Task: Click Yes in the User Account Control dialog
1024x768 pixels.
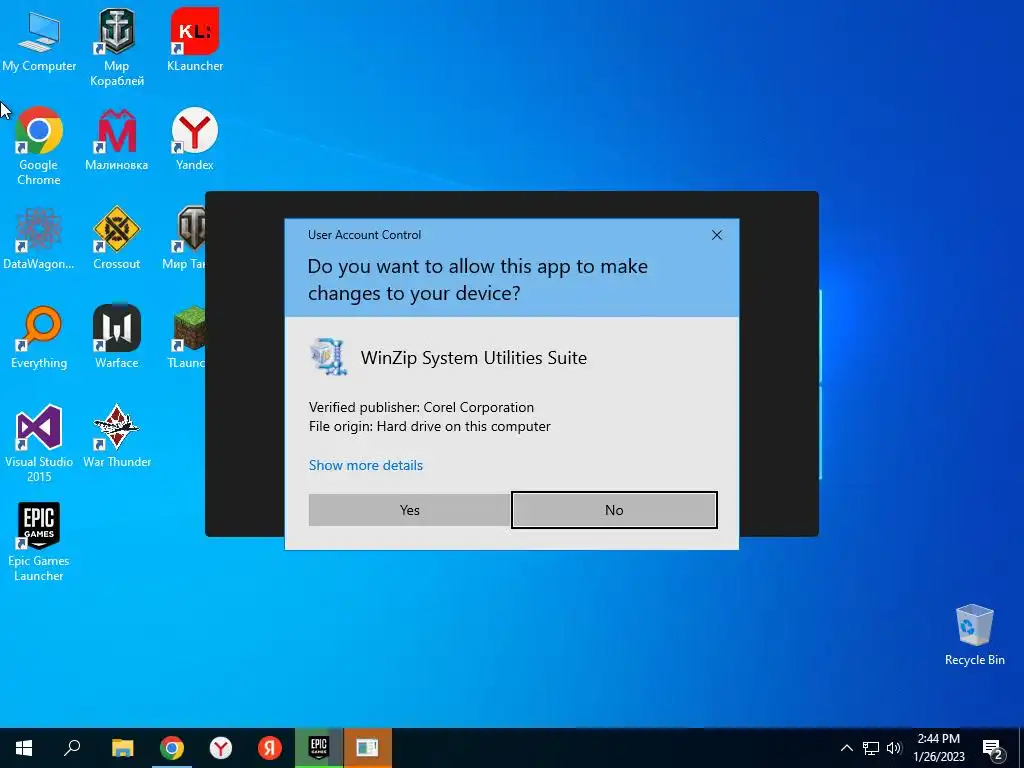Action: tap(409, 510)
